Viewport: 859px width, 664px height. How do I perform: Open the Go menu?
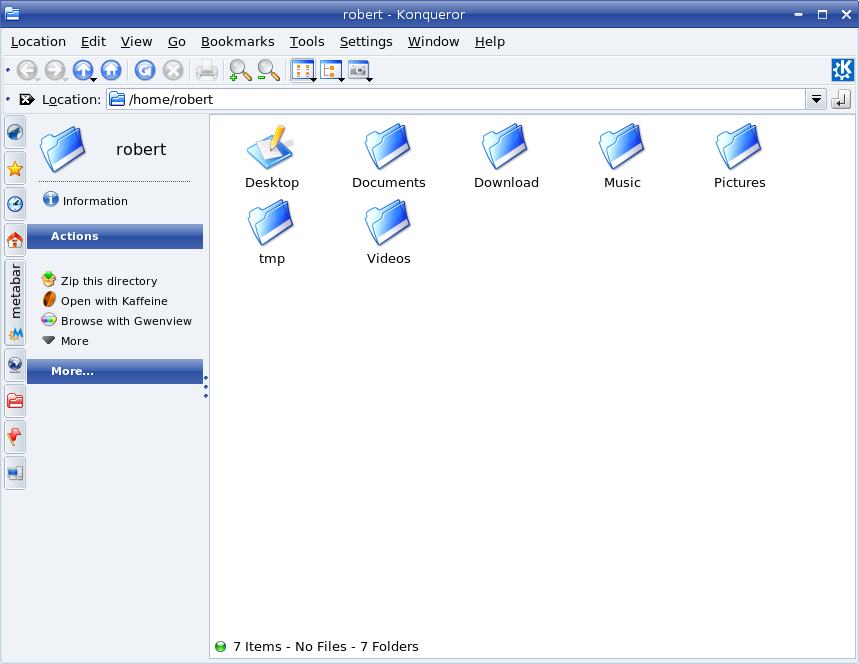[176, 42]
